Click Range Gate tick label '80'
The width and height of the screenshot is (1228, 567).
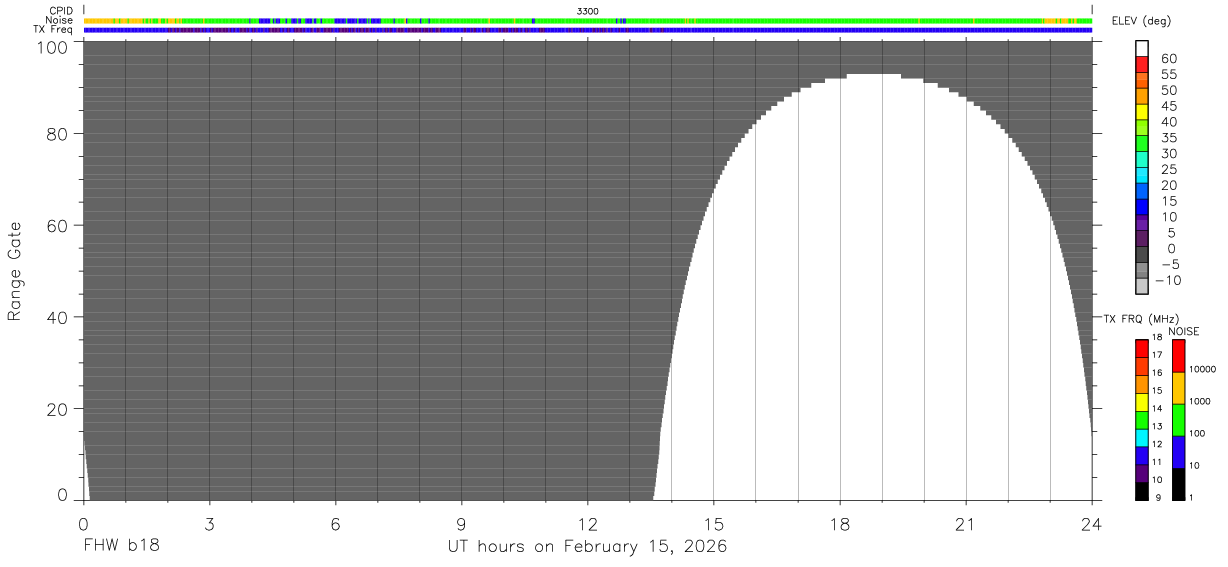tap(58, 133)
